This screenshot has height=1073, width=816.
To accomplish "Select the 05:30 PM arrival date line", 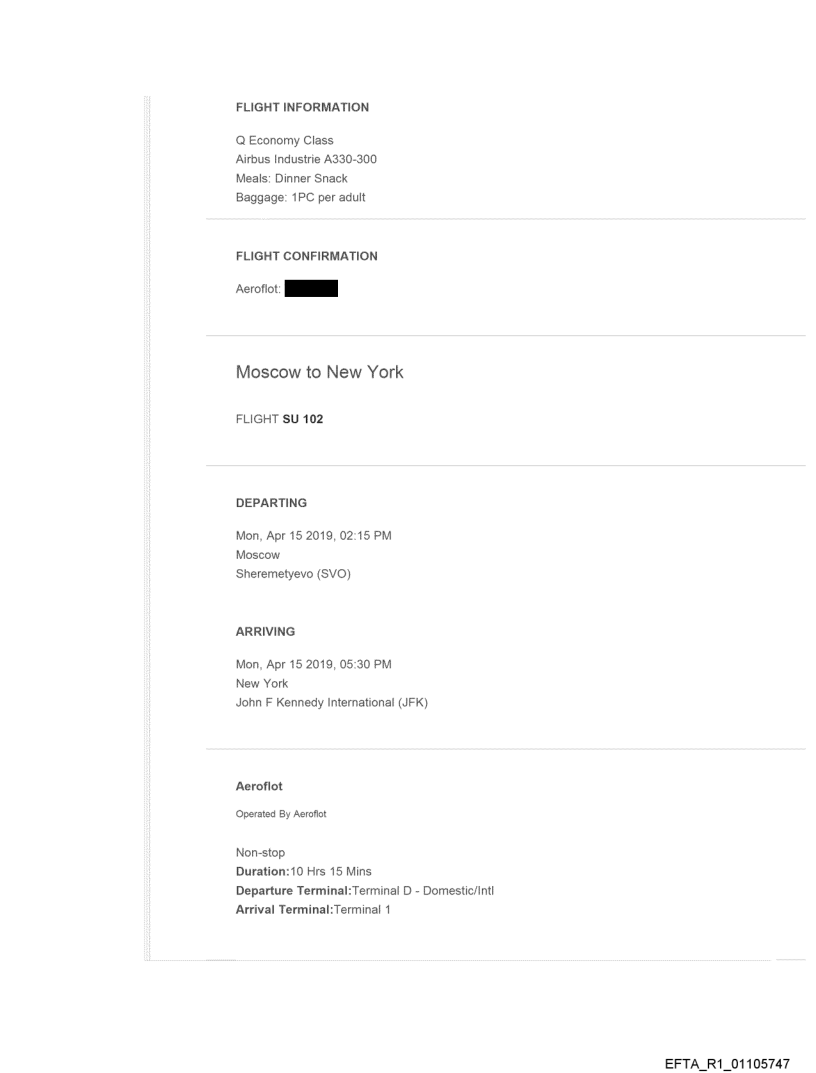I will click(313, 665).
